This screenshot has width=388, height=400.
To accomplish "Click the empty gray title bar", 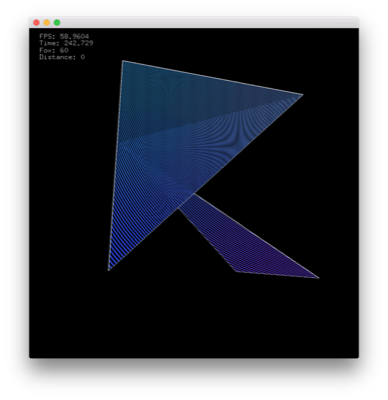I will [207, 23].
